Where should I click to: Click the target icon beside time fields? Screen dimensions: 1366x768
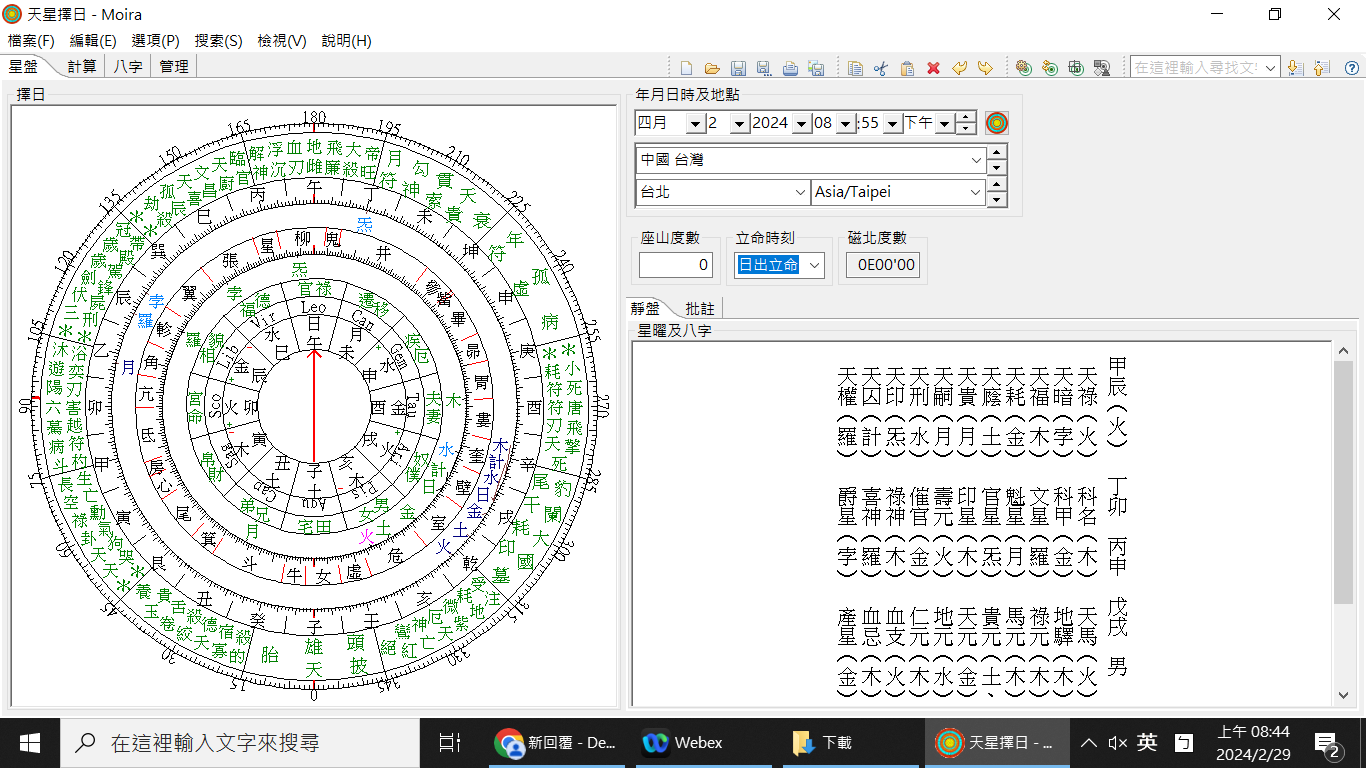click(996, 123)
